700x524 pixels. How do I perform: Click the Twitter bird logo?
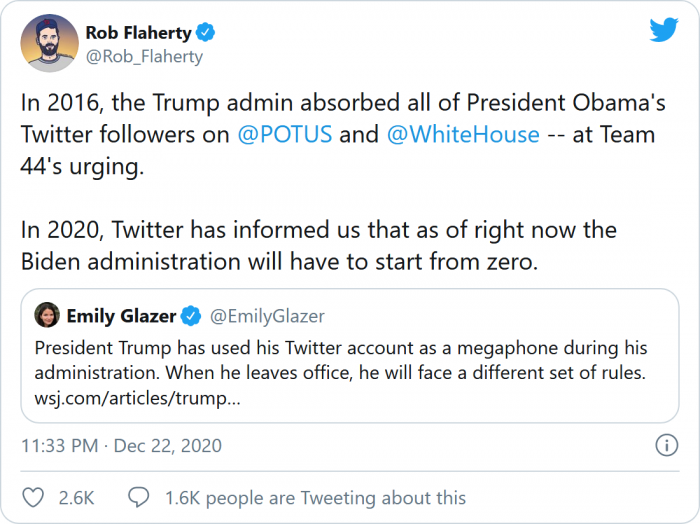(663, 31)
